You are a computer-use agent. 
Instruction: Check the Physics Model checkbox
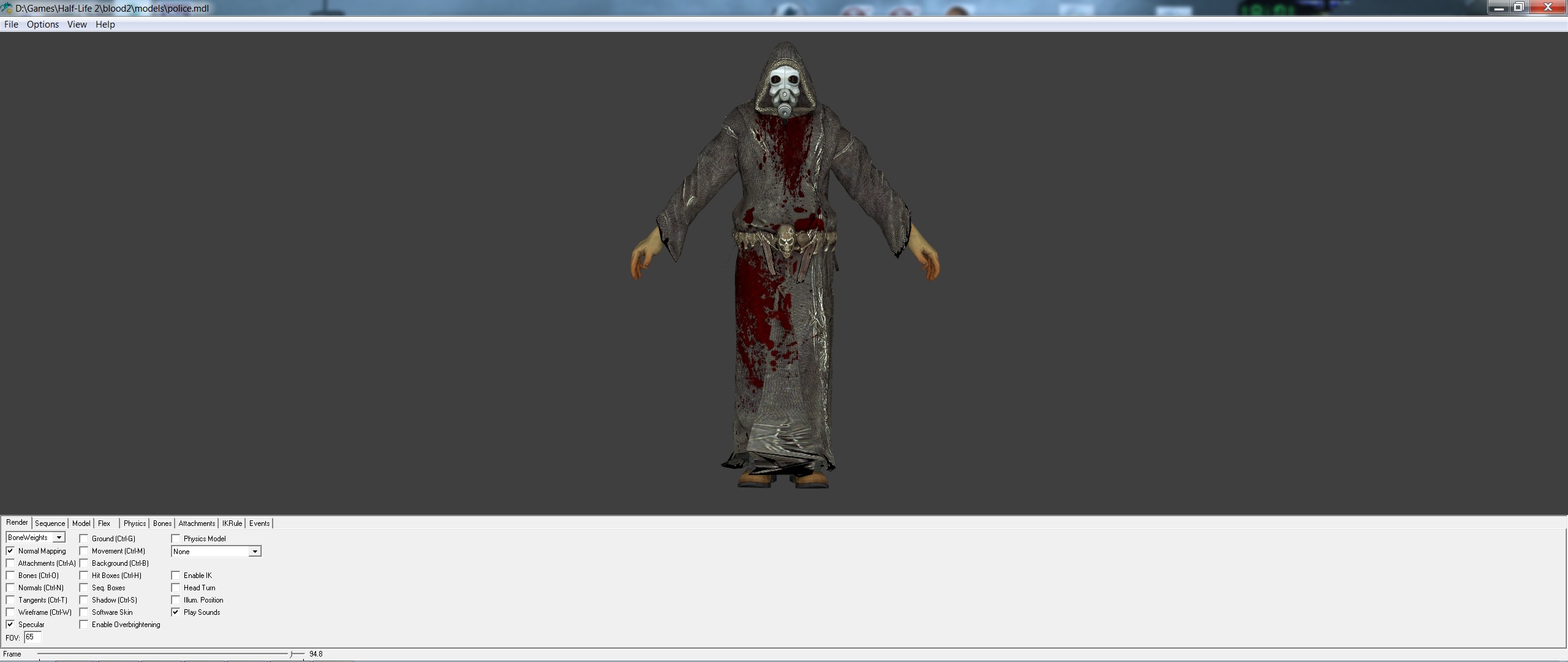(x=176, y=538)
